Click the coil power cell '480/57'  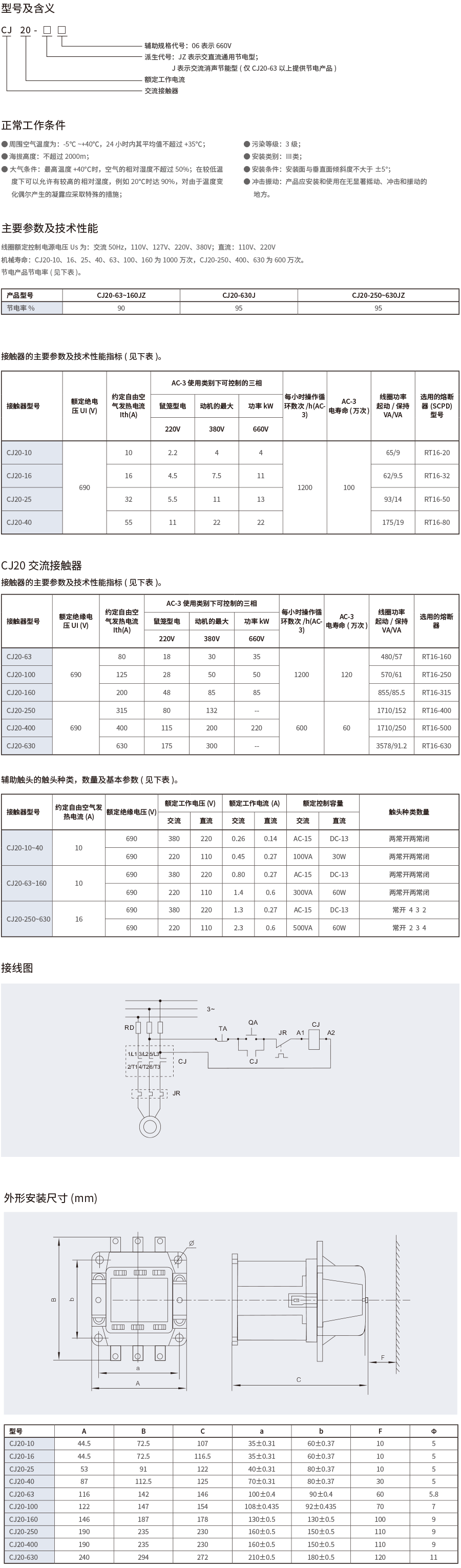coord(392,657)
